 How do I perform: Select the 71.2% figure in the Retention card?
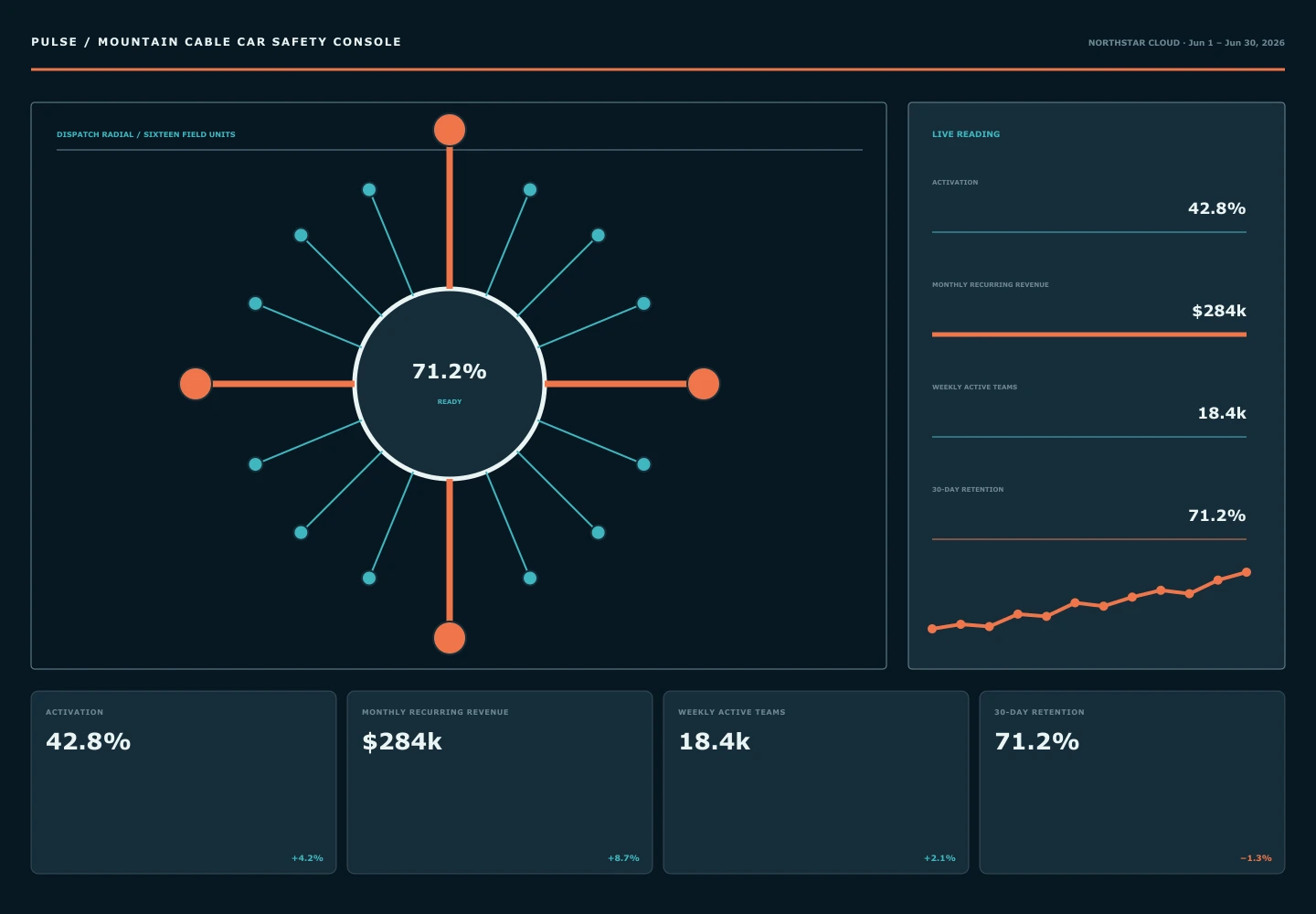[1037, 741]
